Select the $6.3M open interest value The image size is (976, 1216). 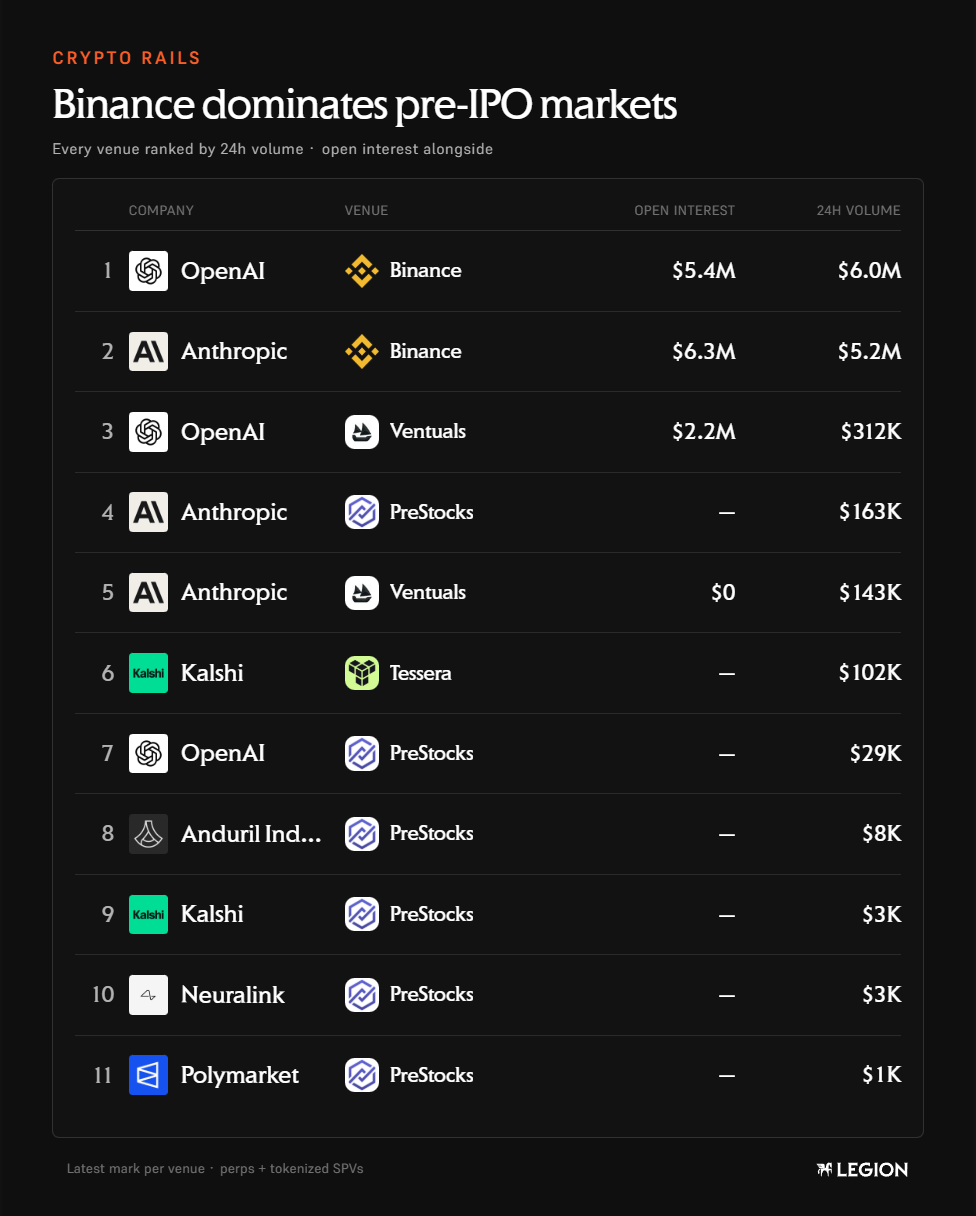[x=704, y=351]
